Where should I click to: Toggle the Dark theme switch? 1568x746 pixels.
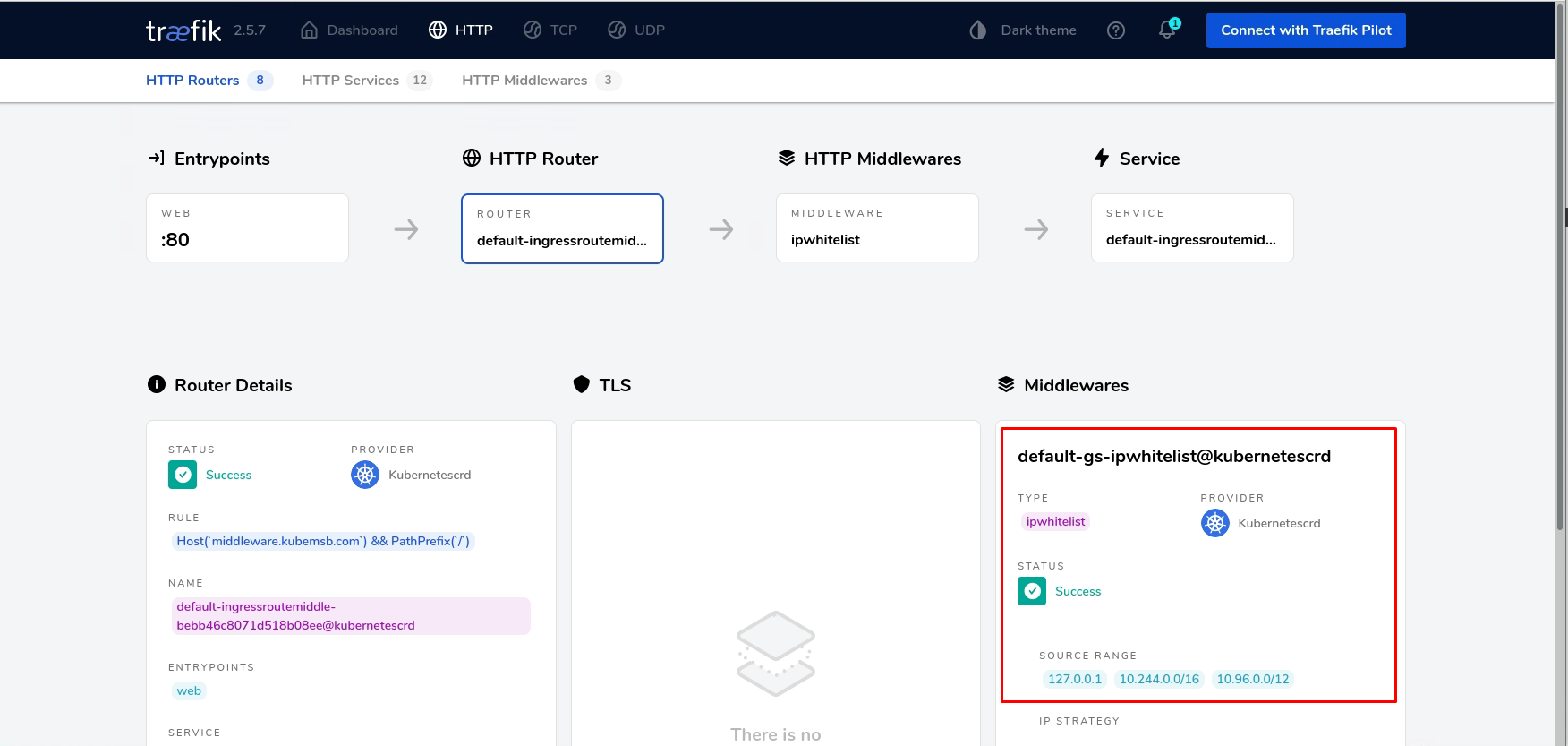click(x=1023, y=30)
